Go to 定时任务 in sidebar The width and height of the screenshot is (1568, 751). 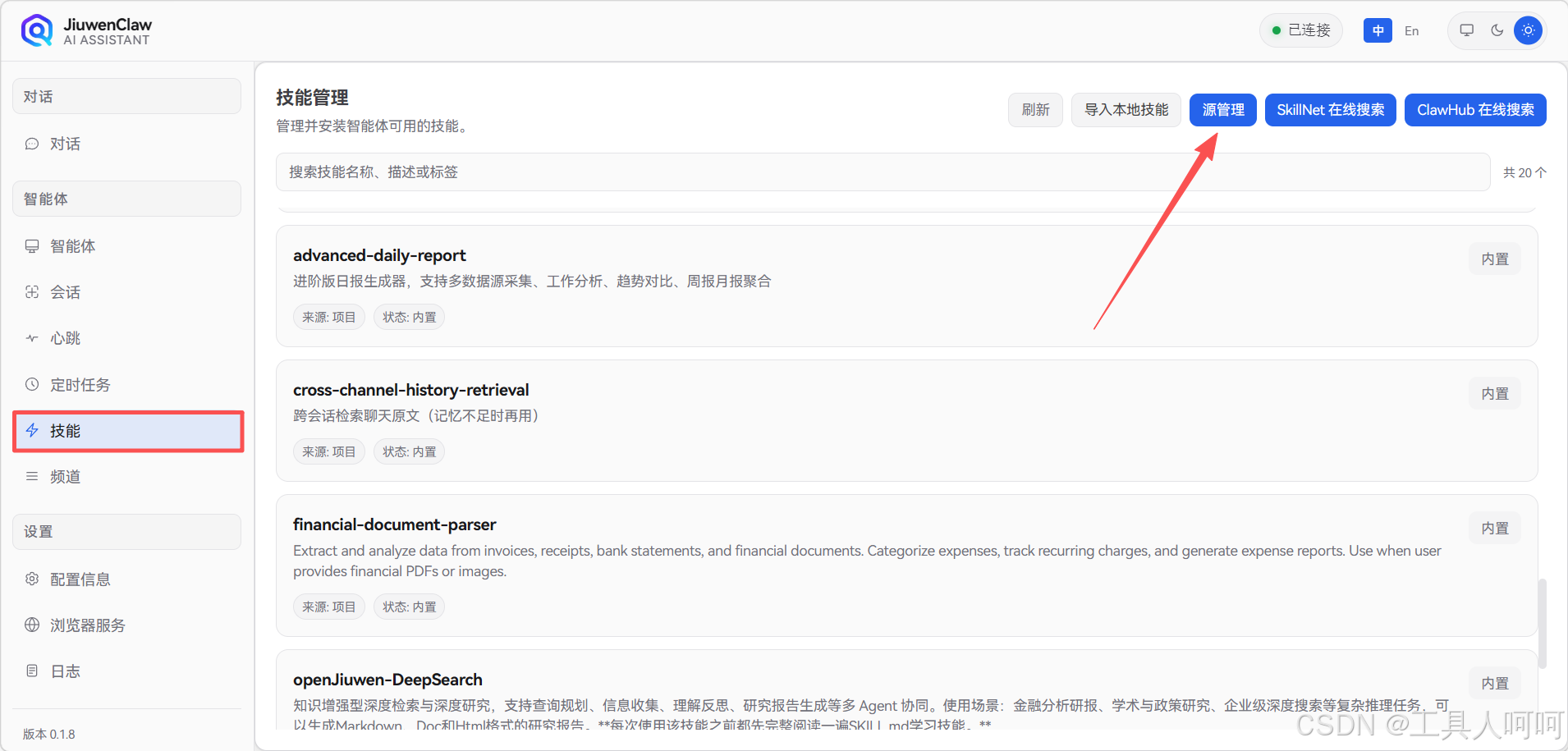tap(126, 384)
